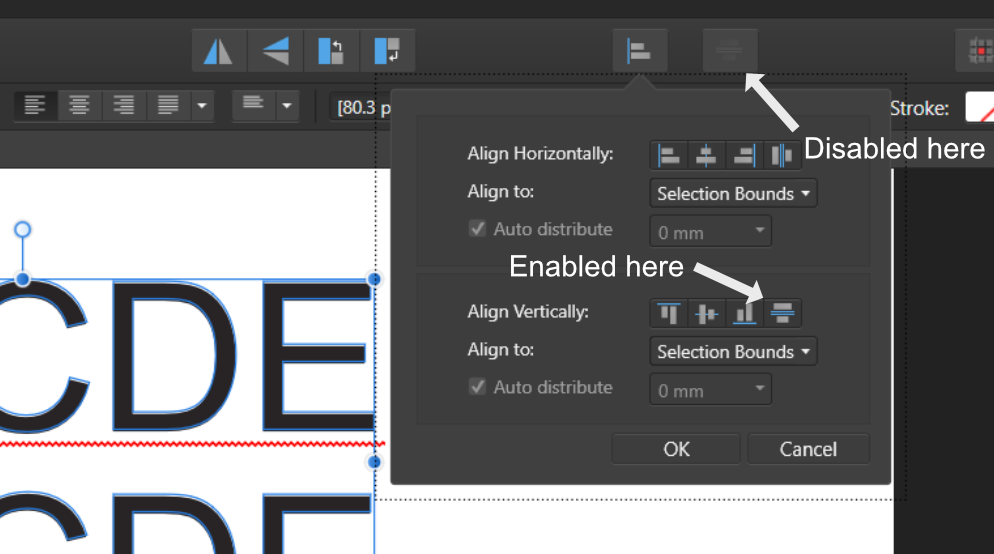Click the Flip Vertical toolbar icon
This screenshot has height=554, width=994.
(275, 51)
